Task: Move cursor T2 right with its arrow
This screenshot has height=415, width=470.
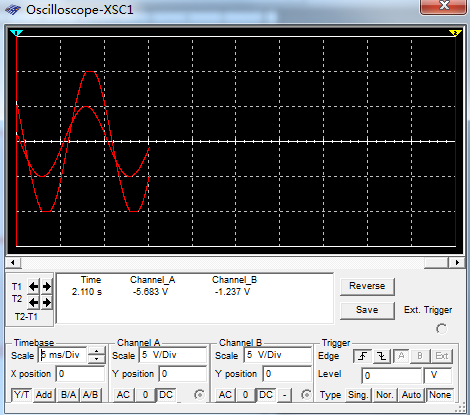Action: (x=47, y=303)
